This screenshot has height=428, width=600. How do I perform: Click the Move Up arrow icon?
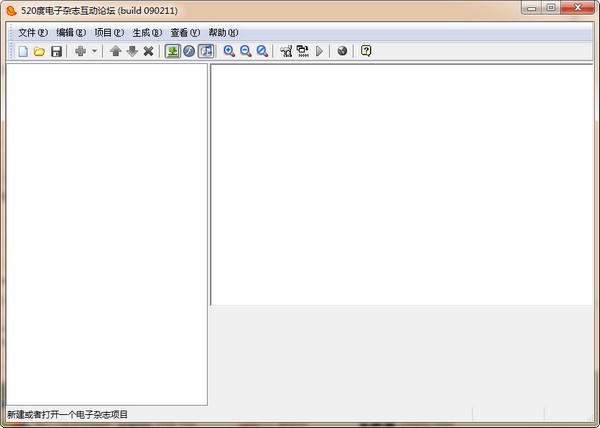115,51
